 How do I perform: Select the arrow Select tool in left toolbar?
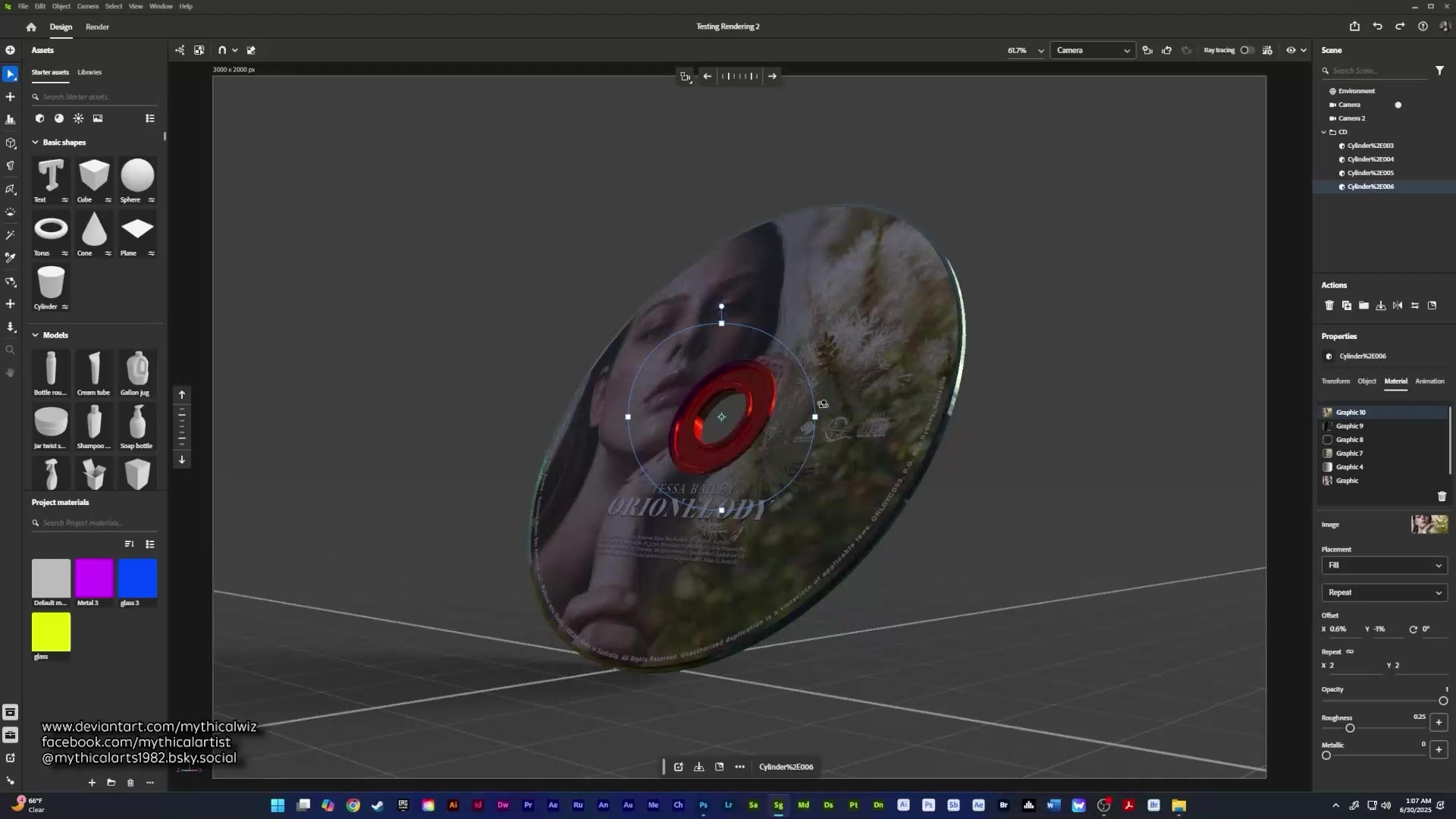tap(10, 74)
